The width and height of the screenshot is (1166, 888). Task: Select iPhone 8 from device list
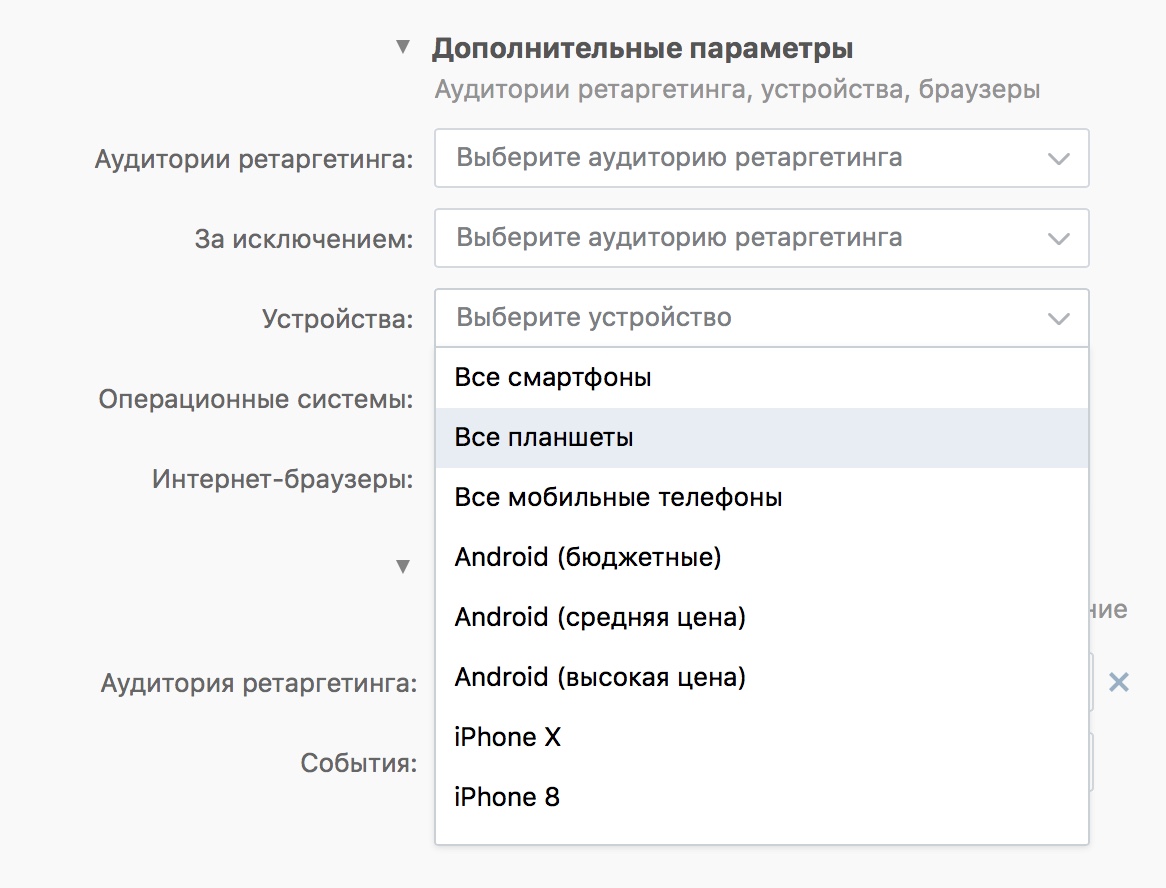coord(507,798)
